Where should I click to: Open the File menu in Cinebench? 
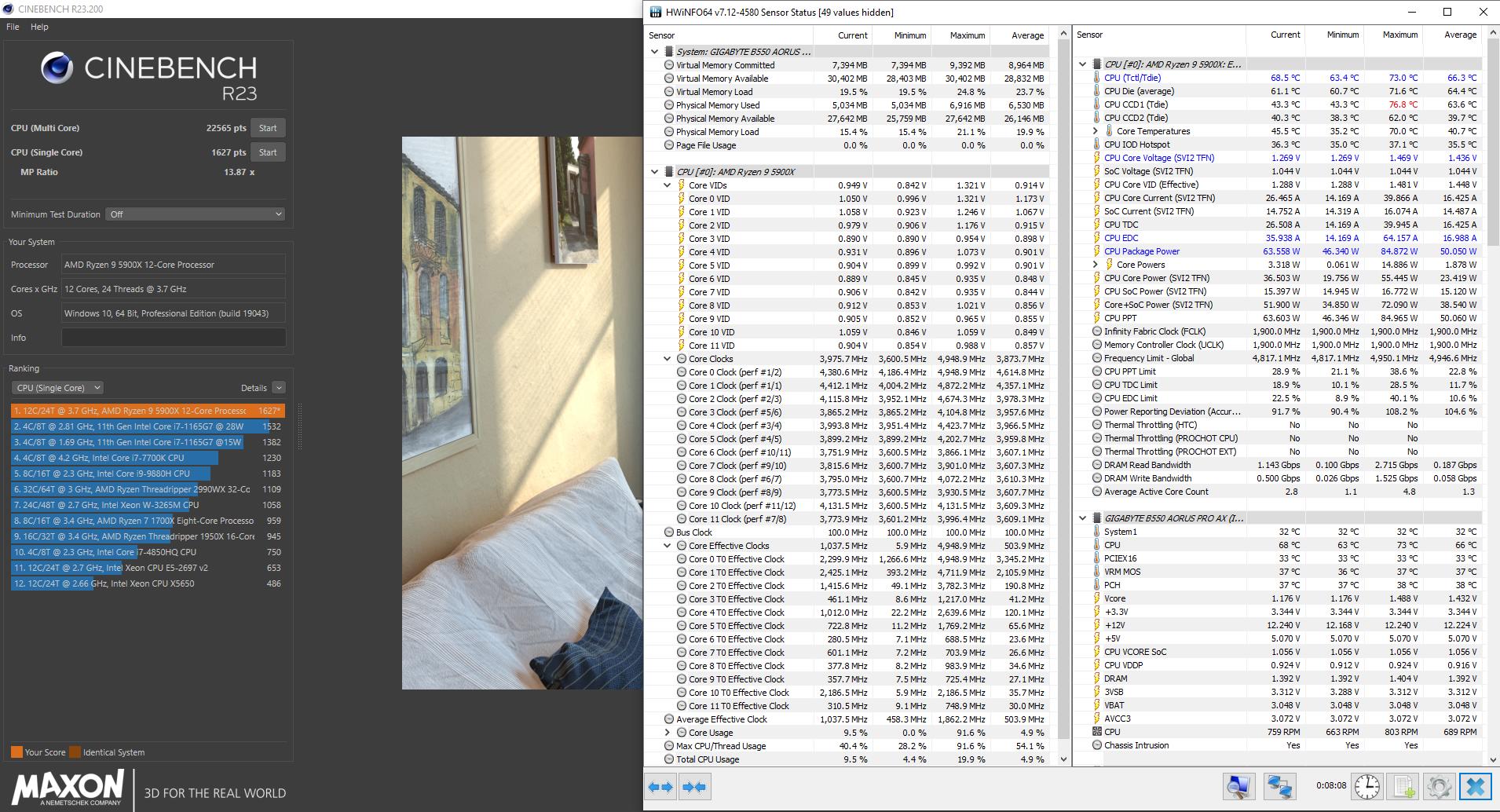click(13, 27)
